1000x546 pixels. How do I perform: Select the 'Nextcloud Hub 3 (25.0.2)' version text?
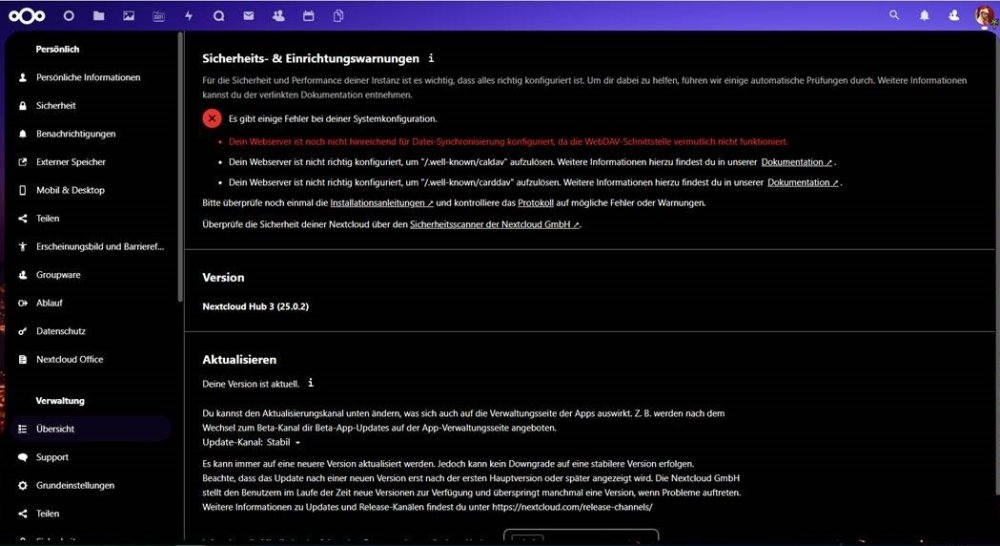[256, 306]
